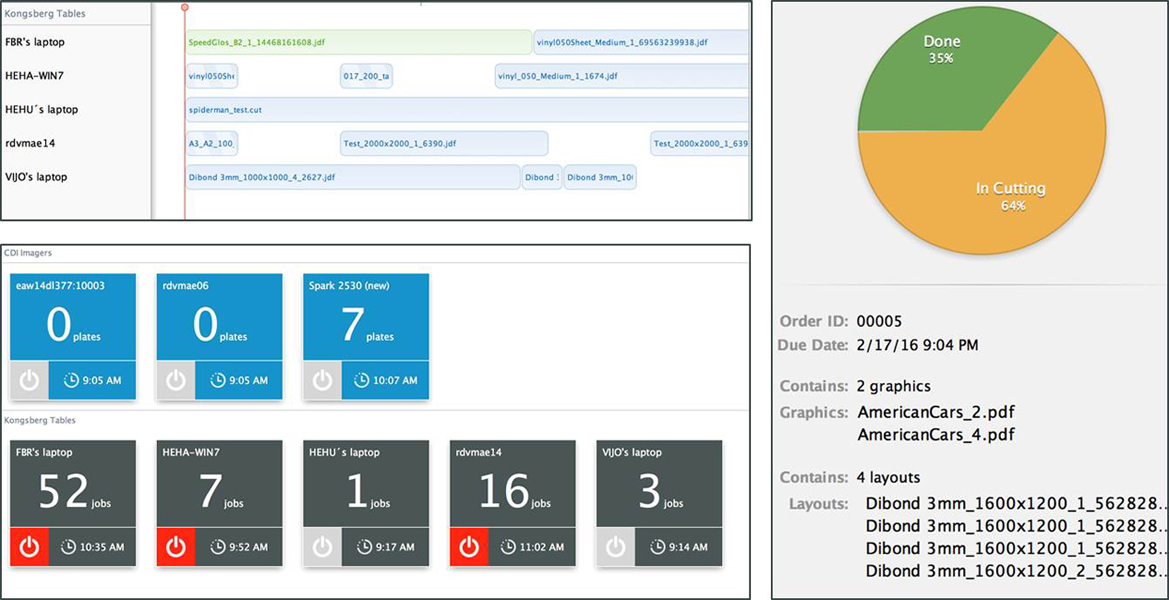1169x600 pixels.
Task: Click the power icon on eaw14dl377:10003 imager
Action: (x=28, y=380)
